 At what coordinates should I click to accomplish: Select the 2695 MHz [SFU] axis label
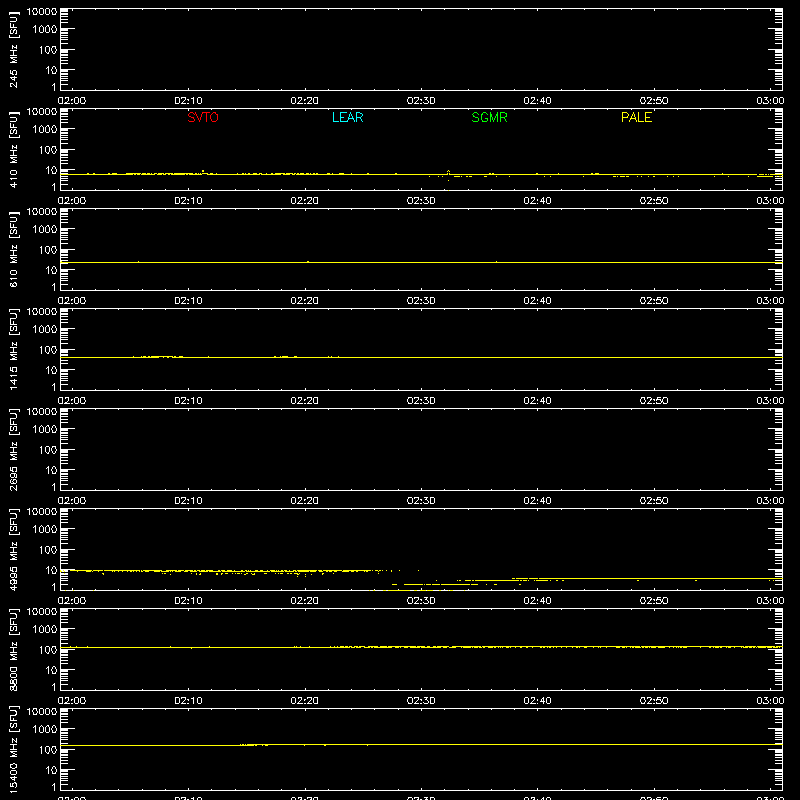(x=13, y=449)
